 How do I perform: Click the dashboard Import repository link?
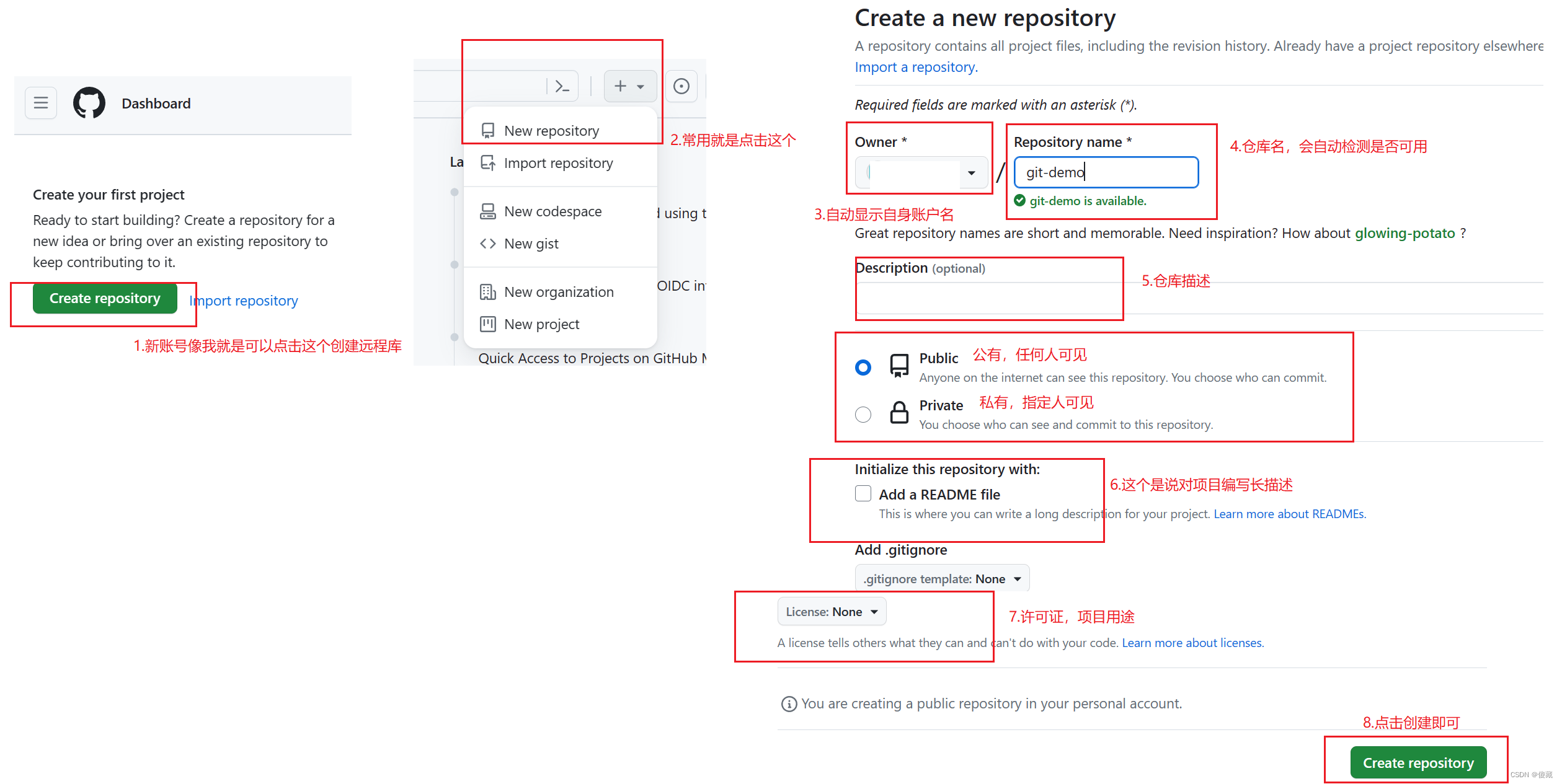coord(244,301)
